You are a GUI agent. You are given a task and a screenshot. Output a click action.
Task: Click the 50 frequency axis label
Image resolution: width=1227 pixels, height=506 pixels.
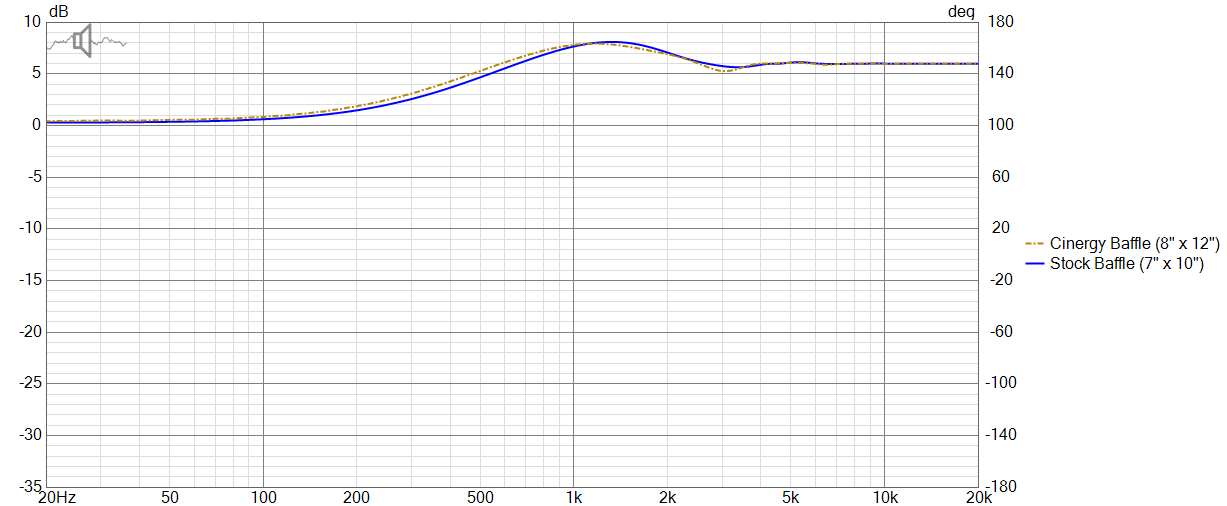170,497
